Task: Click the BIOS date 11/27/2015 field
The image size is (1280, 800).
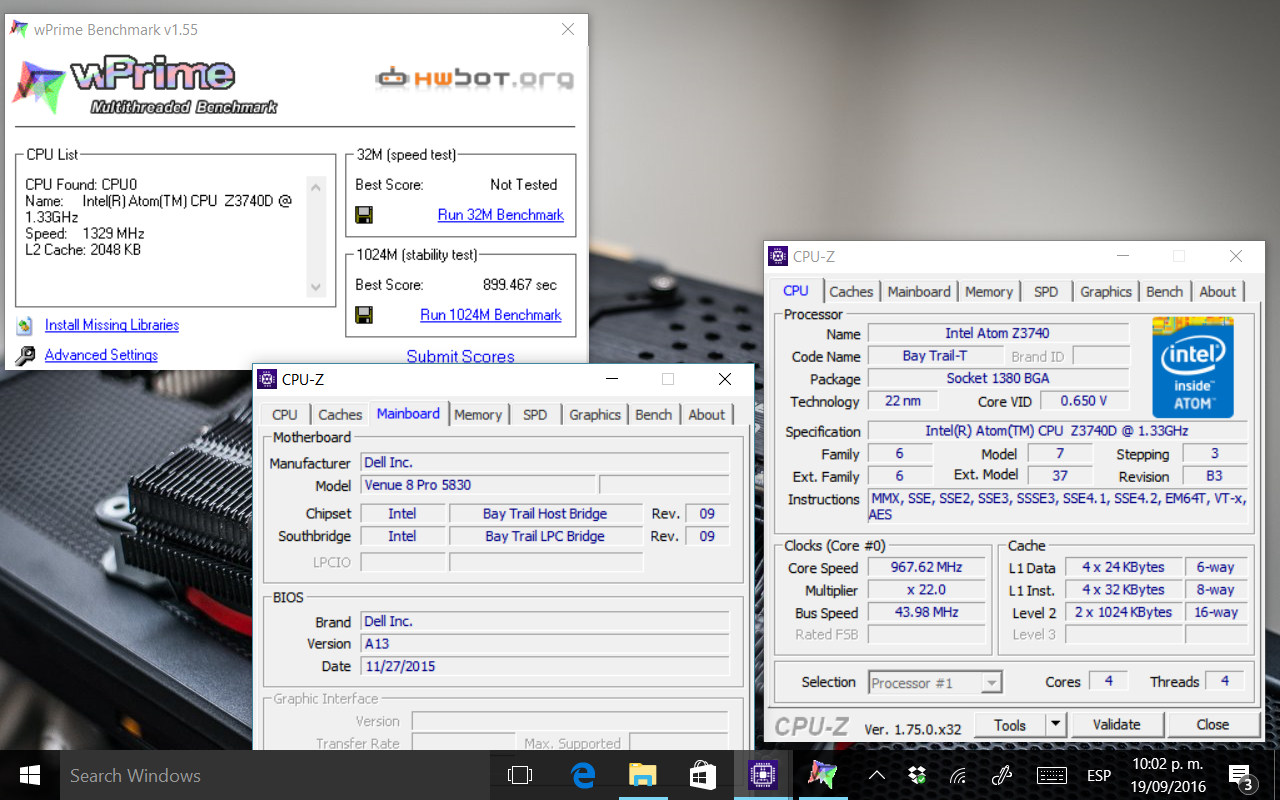Action: 545,666
